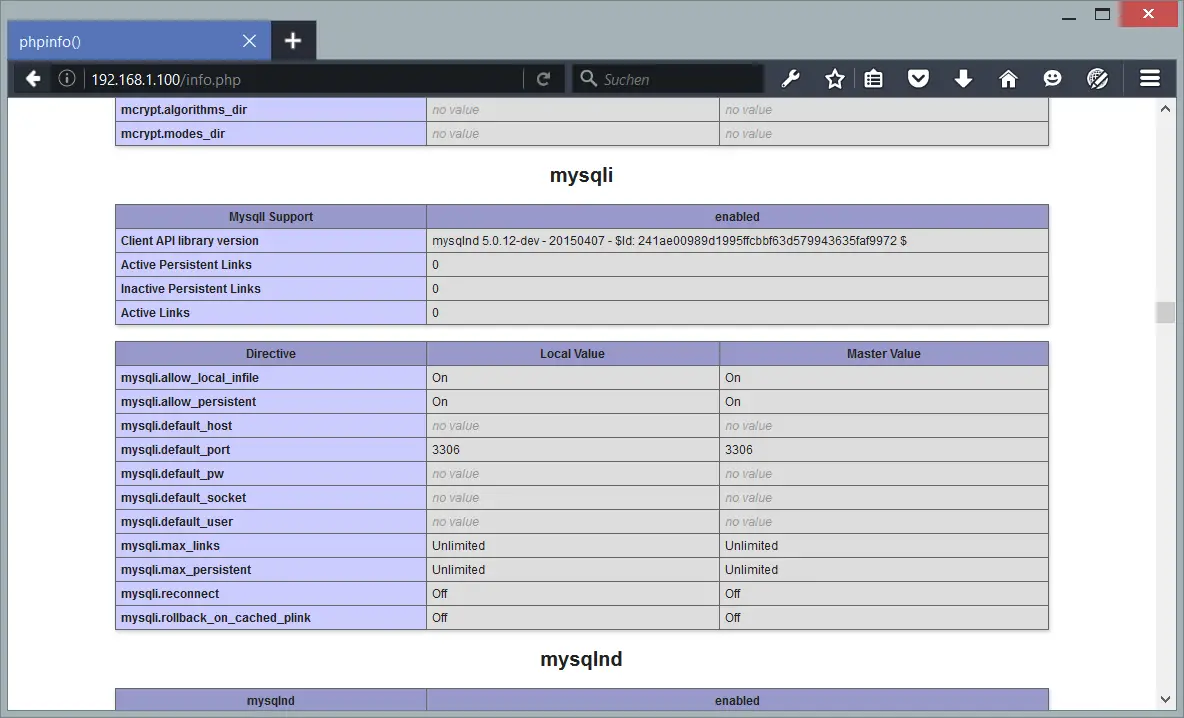1184x718 pixels.
Task: Show bookmarks list icon
Action: 873,79
